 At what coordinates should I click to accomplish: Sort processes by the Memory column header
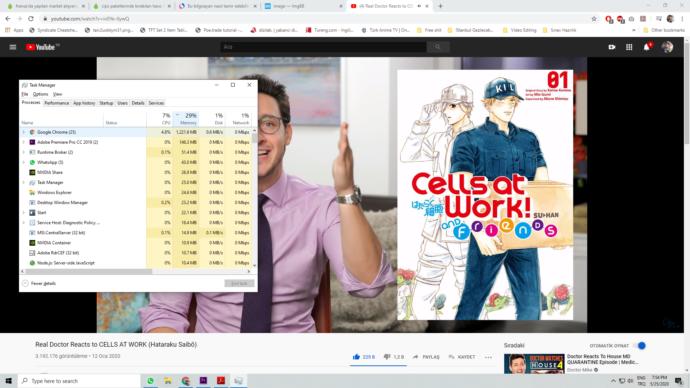click(186, 118)
